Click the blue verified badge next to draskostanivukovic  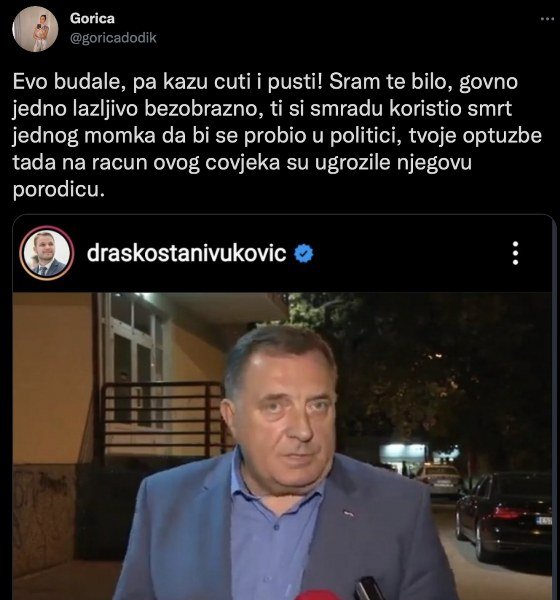[x=304, y=253]
